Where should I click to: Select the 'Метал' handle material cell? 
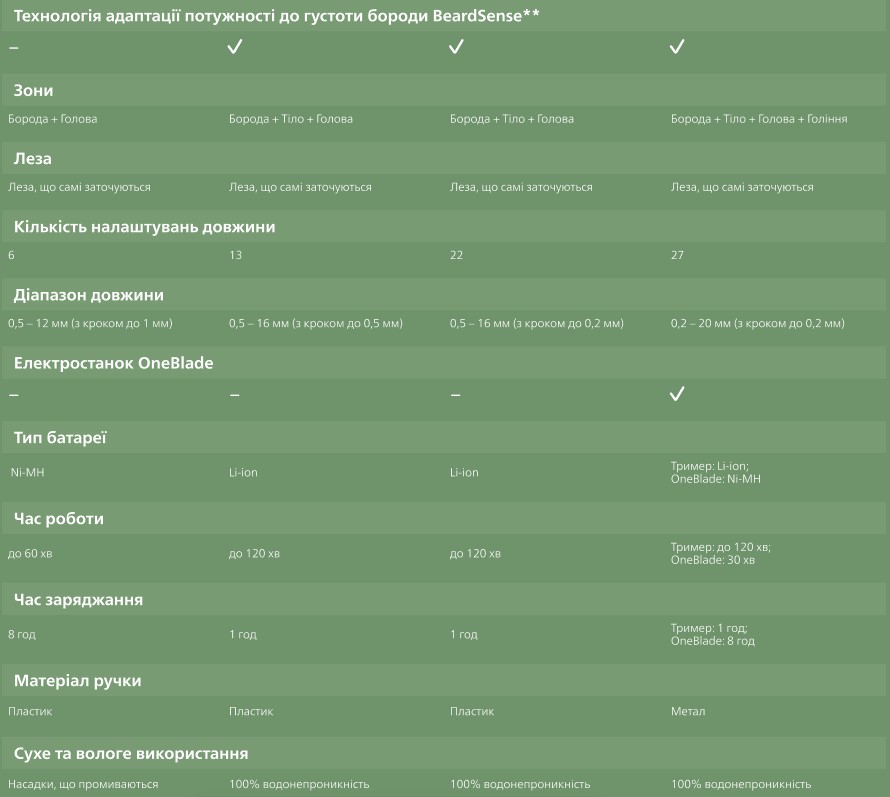click(x=688, y=712)
